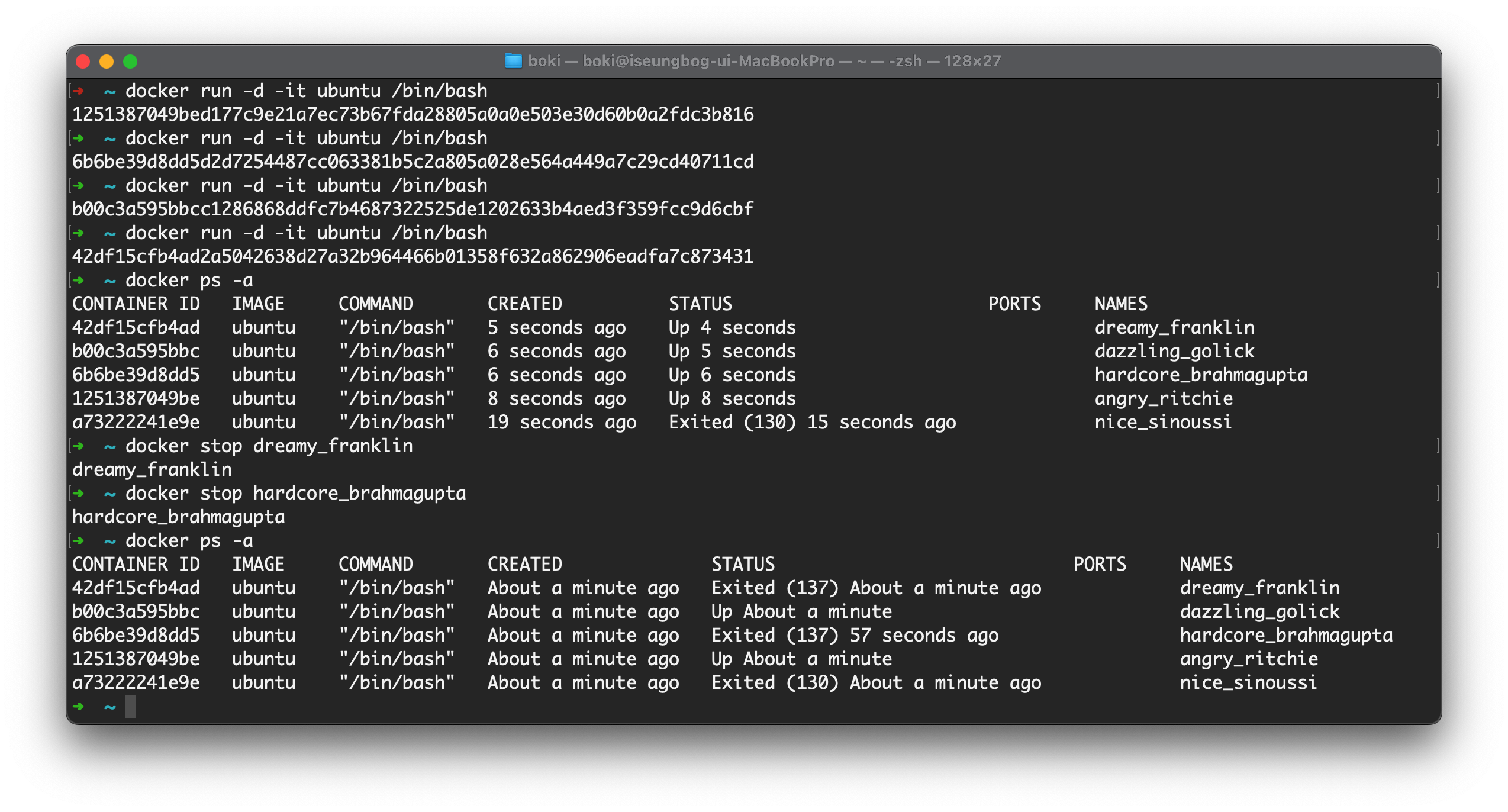The image size is (1508, 812).
Task: Click the blue folder icon in title bar
Action: (513, 61)
